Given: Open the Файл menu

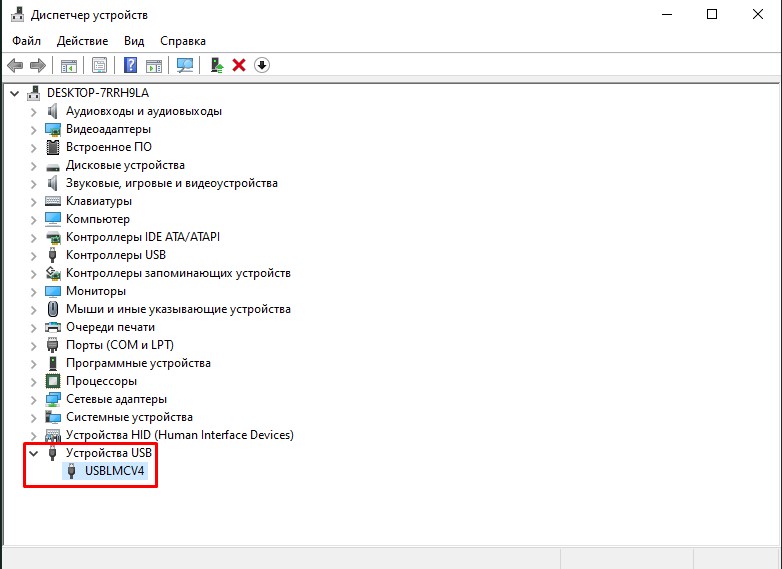Looking at the screenshot, I should (x=27, y=41).
